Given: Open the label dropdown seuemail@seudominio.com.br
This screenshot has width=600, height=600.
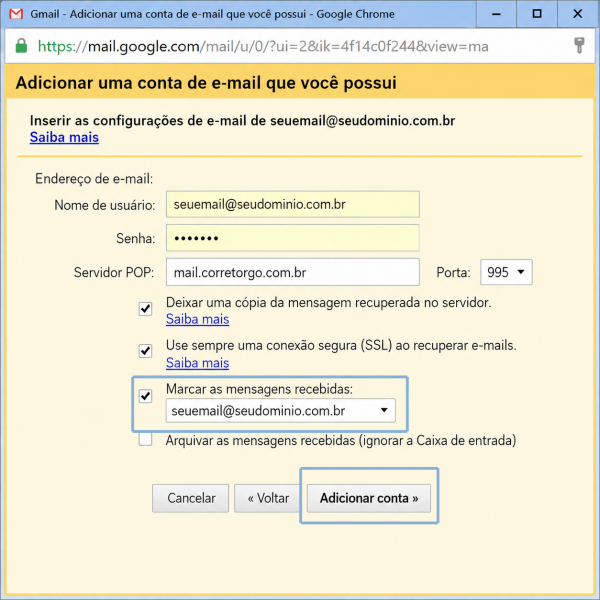Looking at the screenshot, I should [280, 411].
